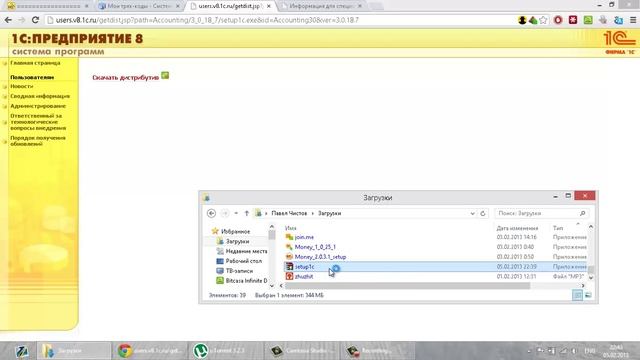640x360 pixels.
Task: Close the users.v8.1c.ru/getdist.jsp tab
Action: click(269, 6)
